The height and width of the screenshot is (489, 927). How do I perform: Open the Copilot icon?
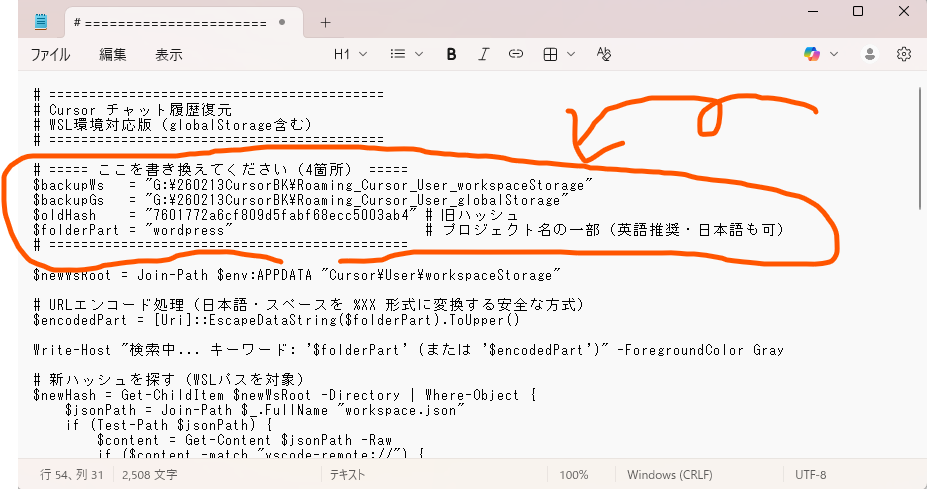click(812, 54)
